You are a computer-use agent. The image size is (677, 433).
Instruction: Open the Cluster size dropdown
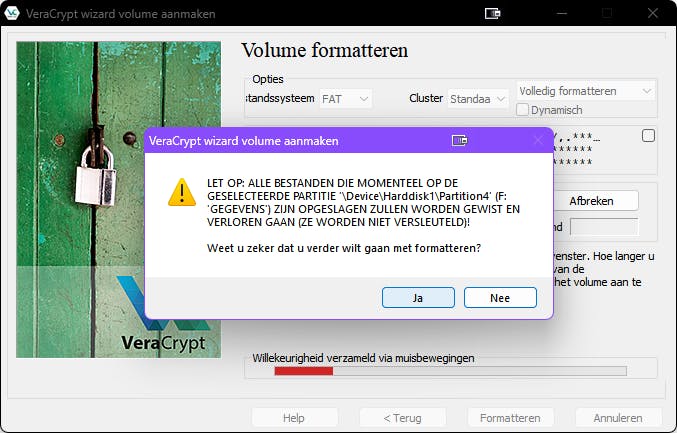pos(478,99)
